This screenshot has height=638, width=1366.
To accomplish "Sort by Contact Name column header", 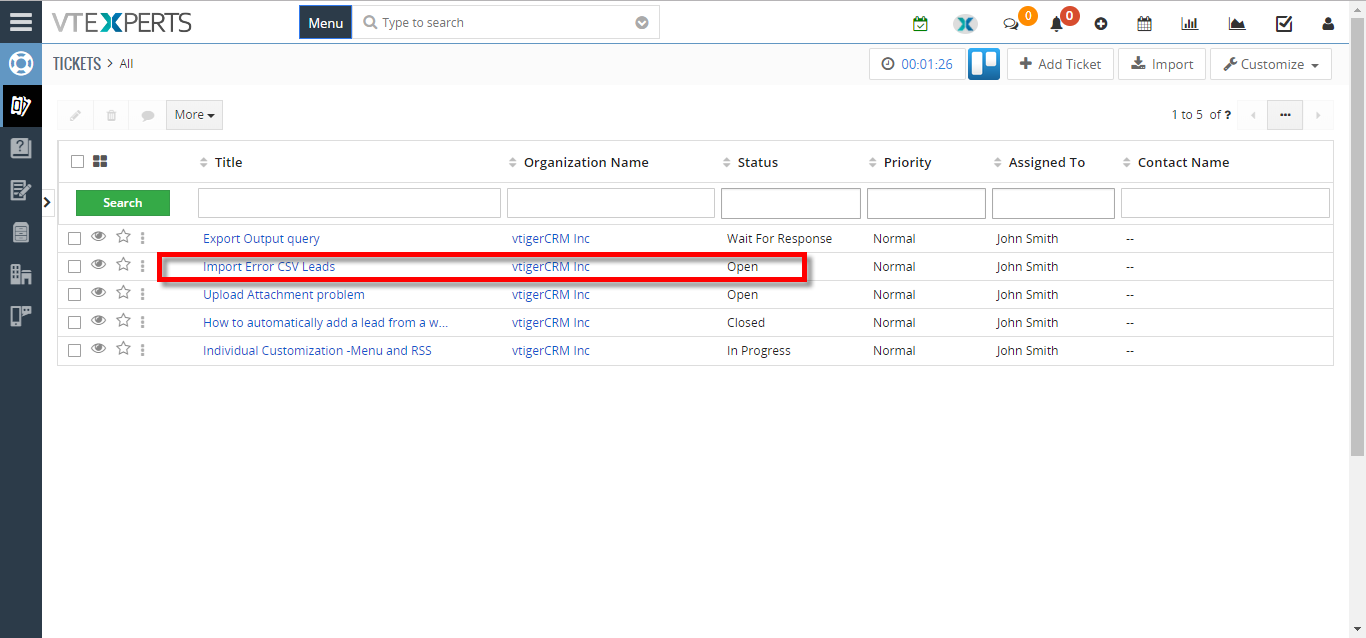I will point(1183,162).
